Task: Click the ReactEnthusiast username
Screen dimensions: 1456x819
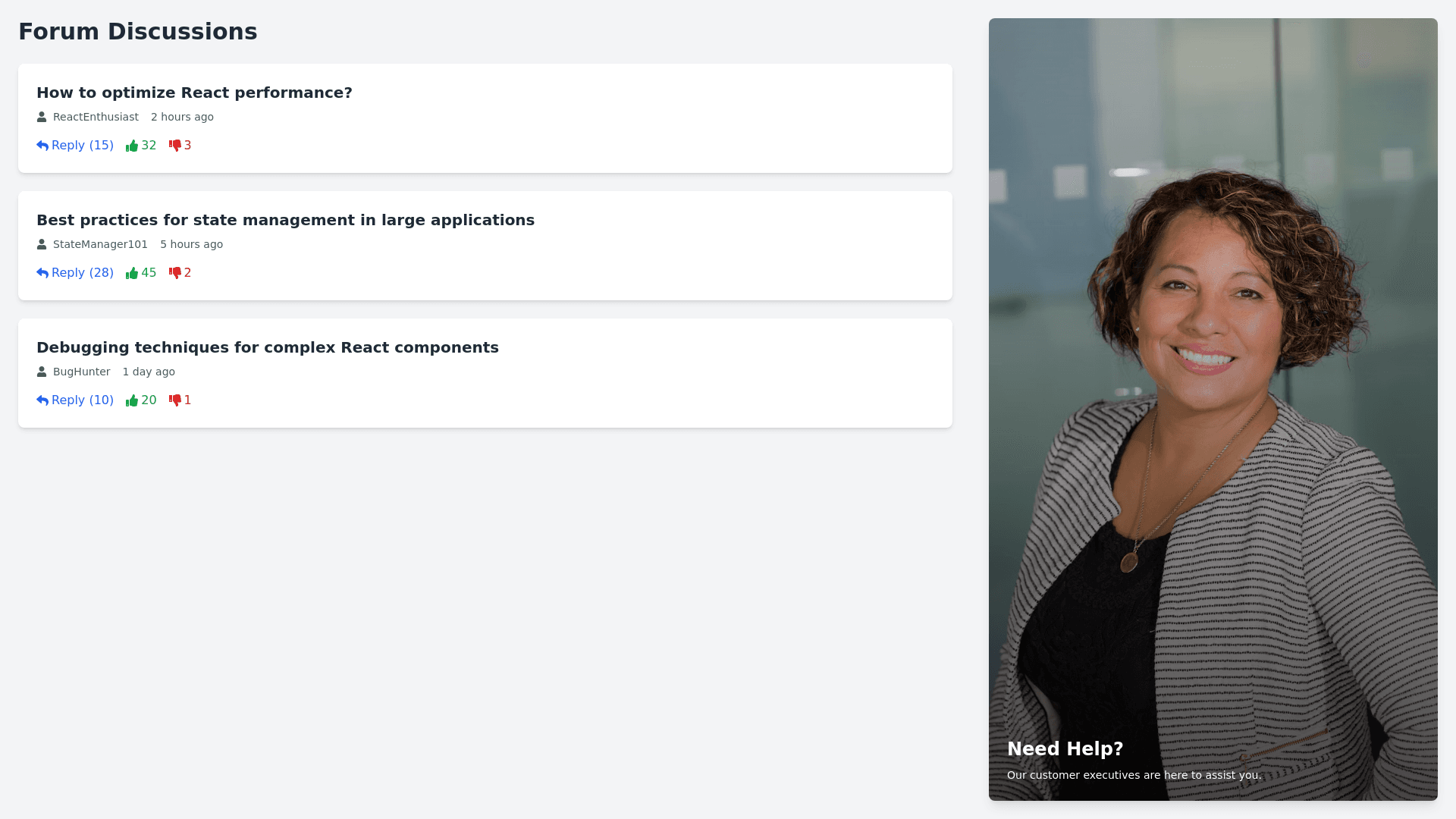Action: click(96, 117)
